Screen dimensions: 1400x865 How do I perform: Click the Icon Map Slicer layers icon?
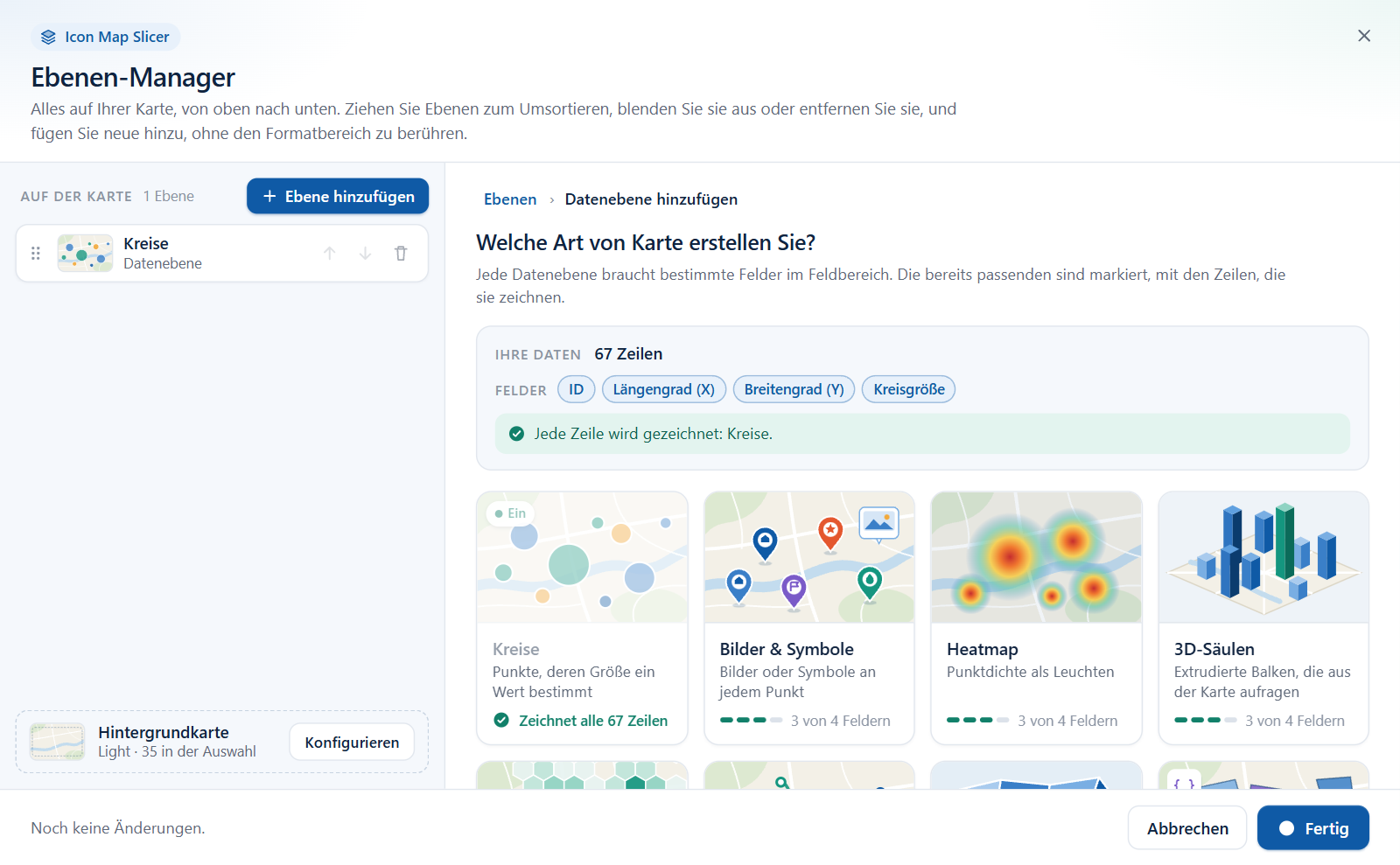[48, 37]
